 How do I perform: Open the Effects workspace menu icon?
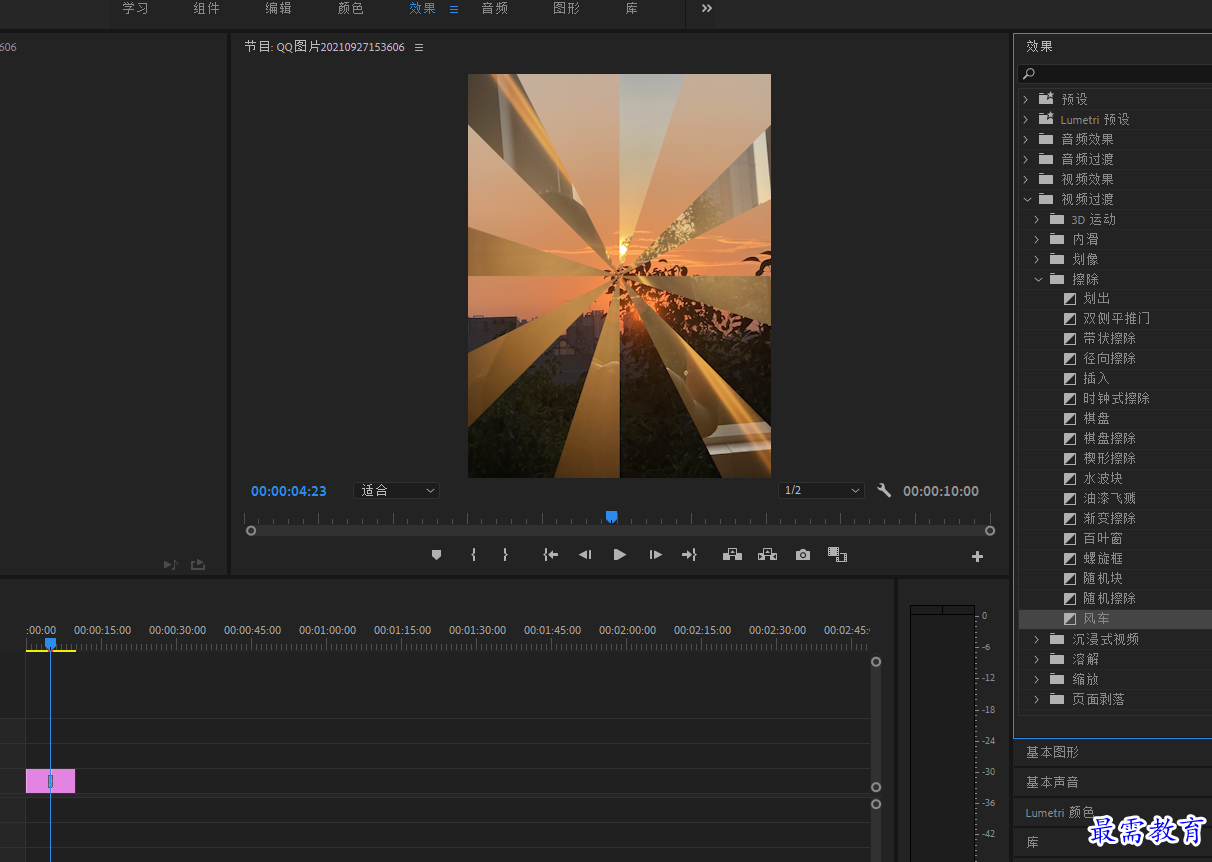pos(454,9)
